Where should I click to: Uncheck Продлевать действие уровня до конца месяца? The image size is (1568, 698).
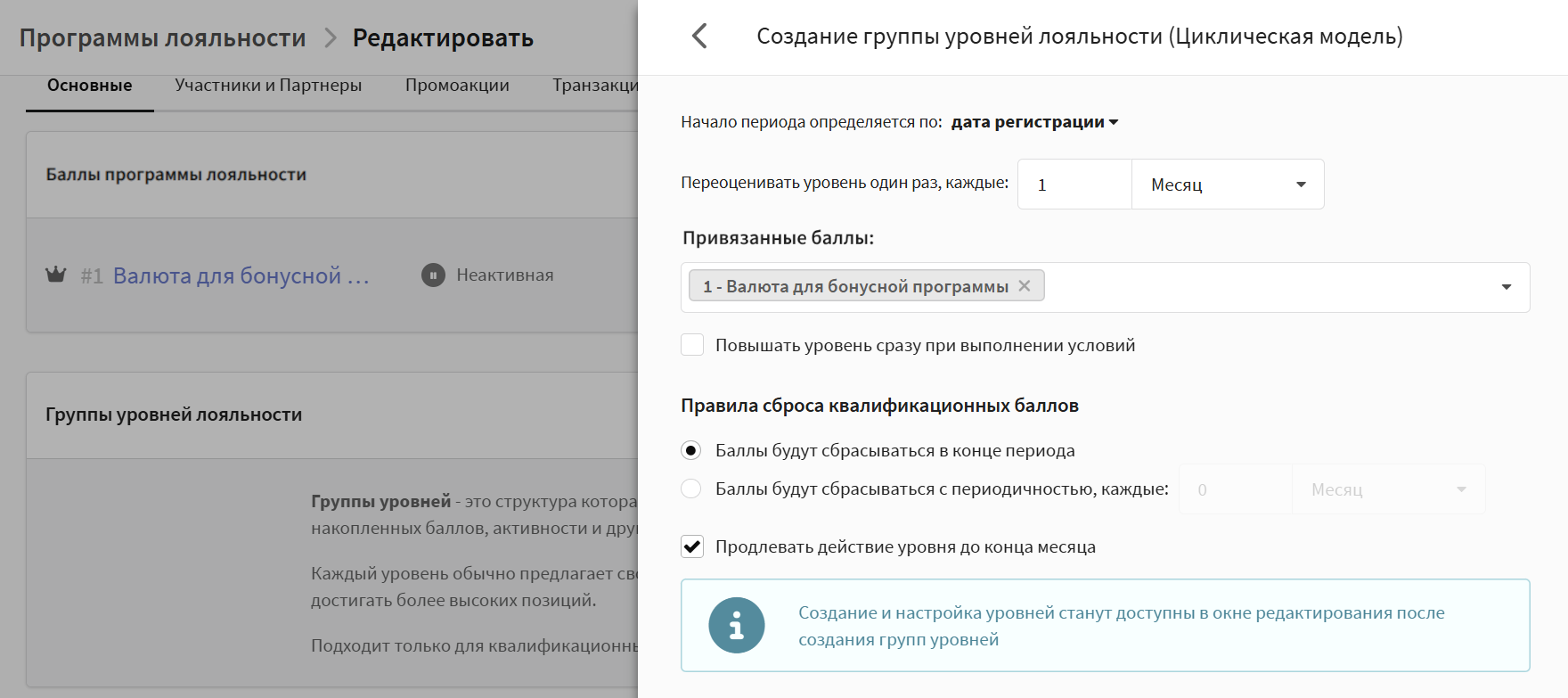[x=692, y=546]
